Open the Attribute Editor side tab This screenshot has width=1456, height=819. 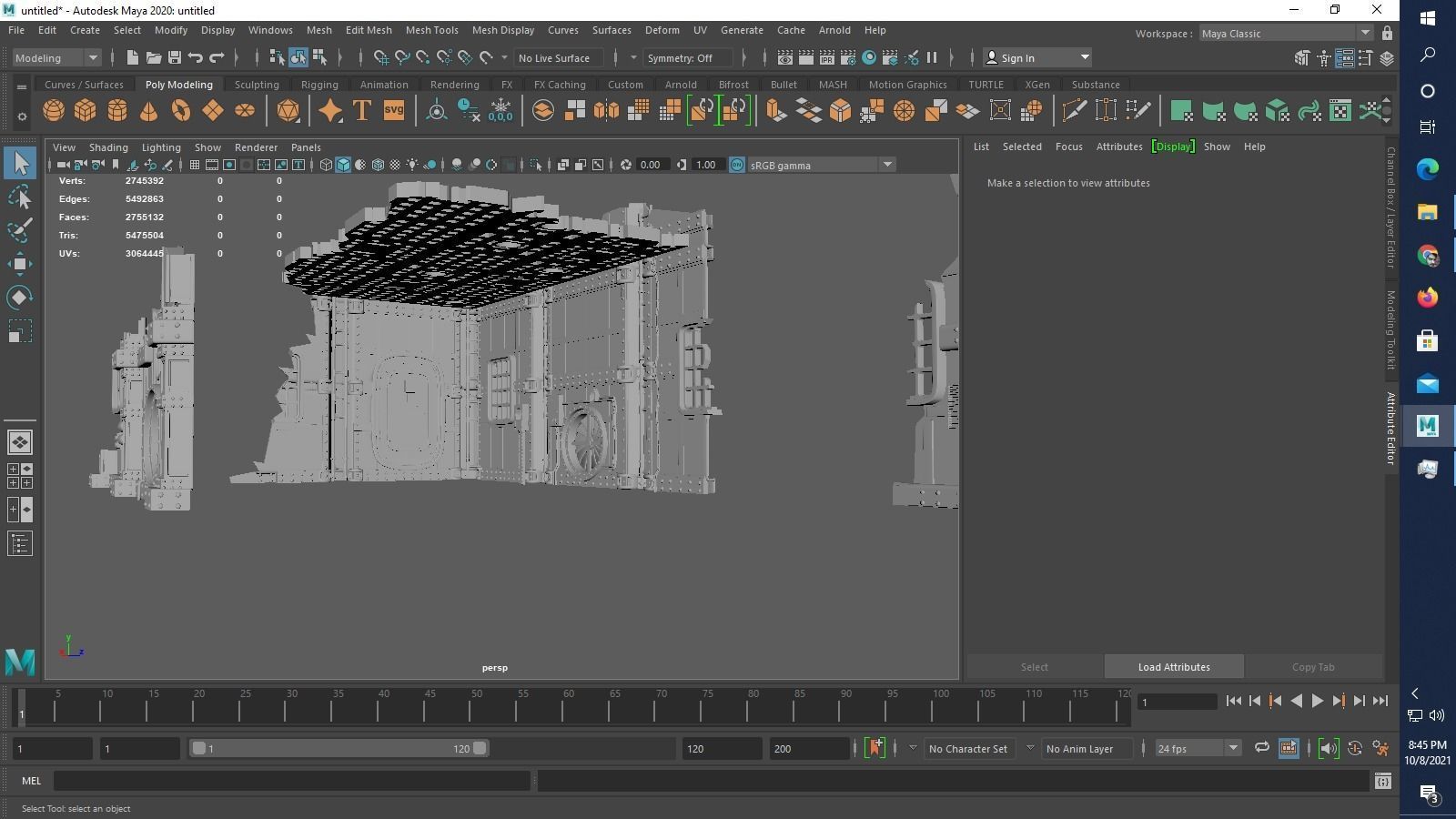point(1390,429)
